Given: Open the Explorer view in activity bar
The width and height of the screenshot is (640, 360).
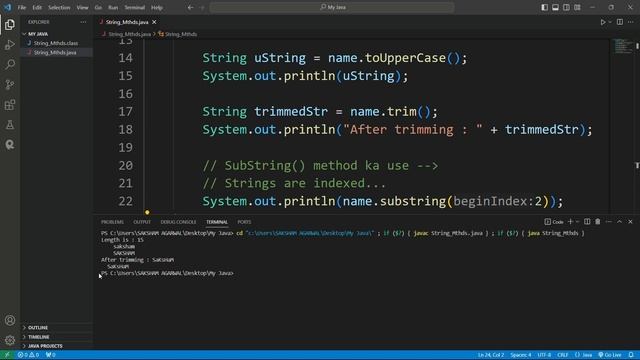Looking at the screenshot, I should point(10,25).
